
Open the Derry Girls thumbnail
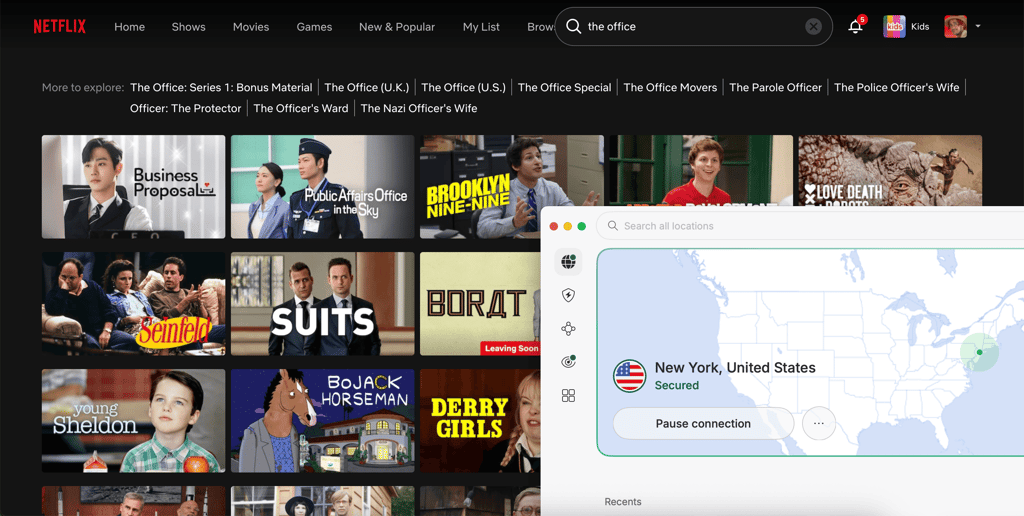[480, 421]
